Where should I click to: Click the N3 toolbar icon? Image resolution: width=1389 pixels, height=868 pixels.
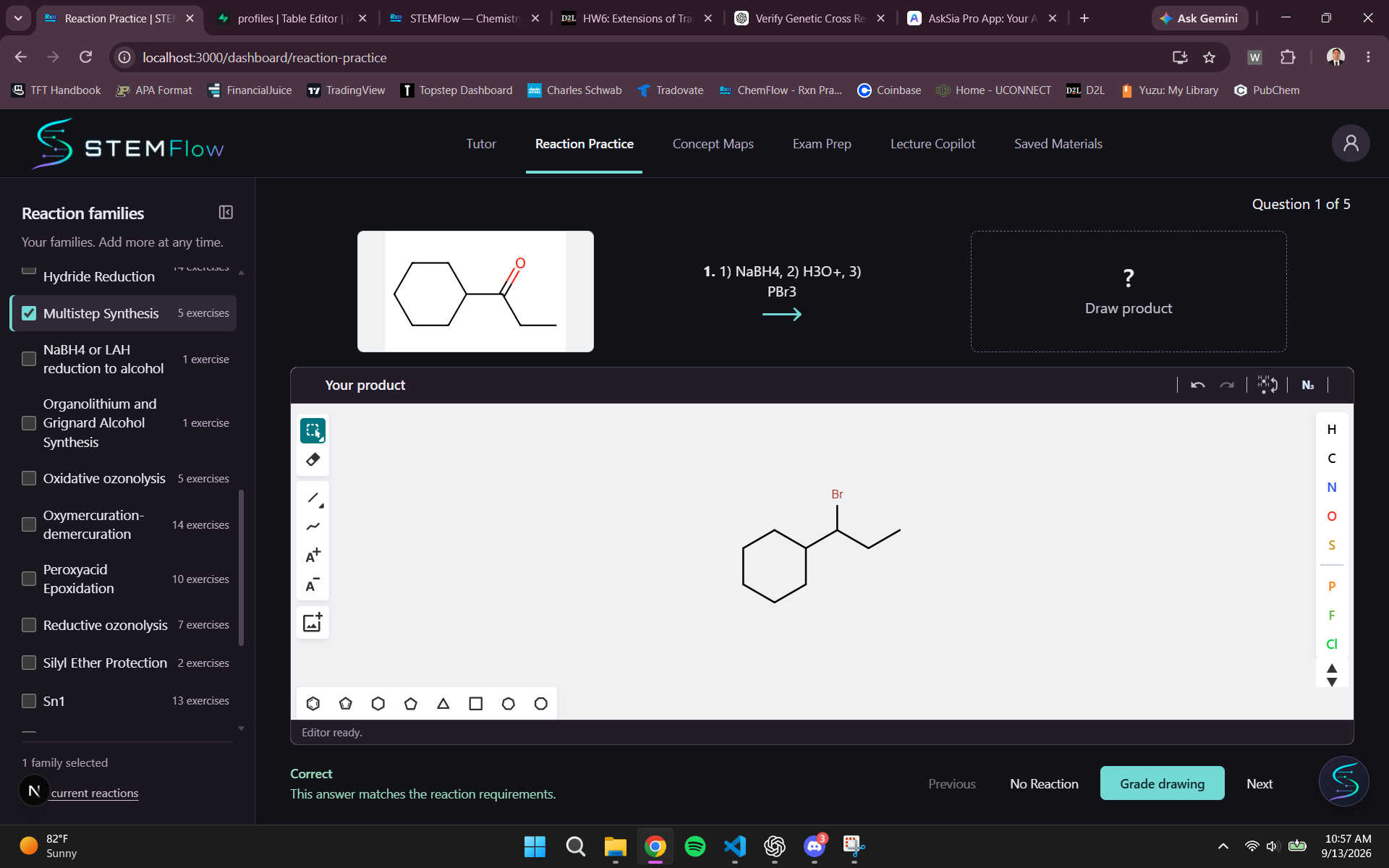tap(1308, 385)
